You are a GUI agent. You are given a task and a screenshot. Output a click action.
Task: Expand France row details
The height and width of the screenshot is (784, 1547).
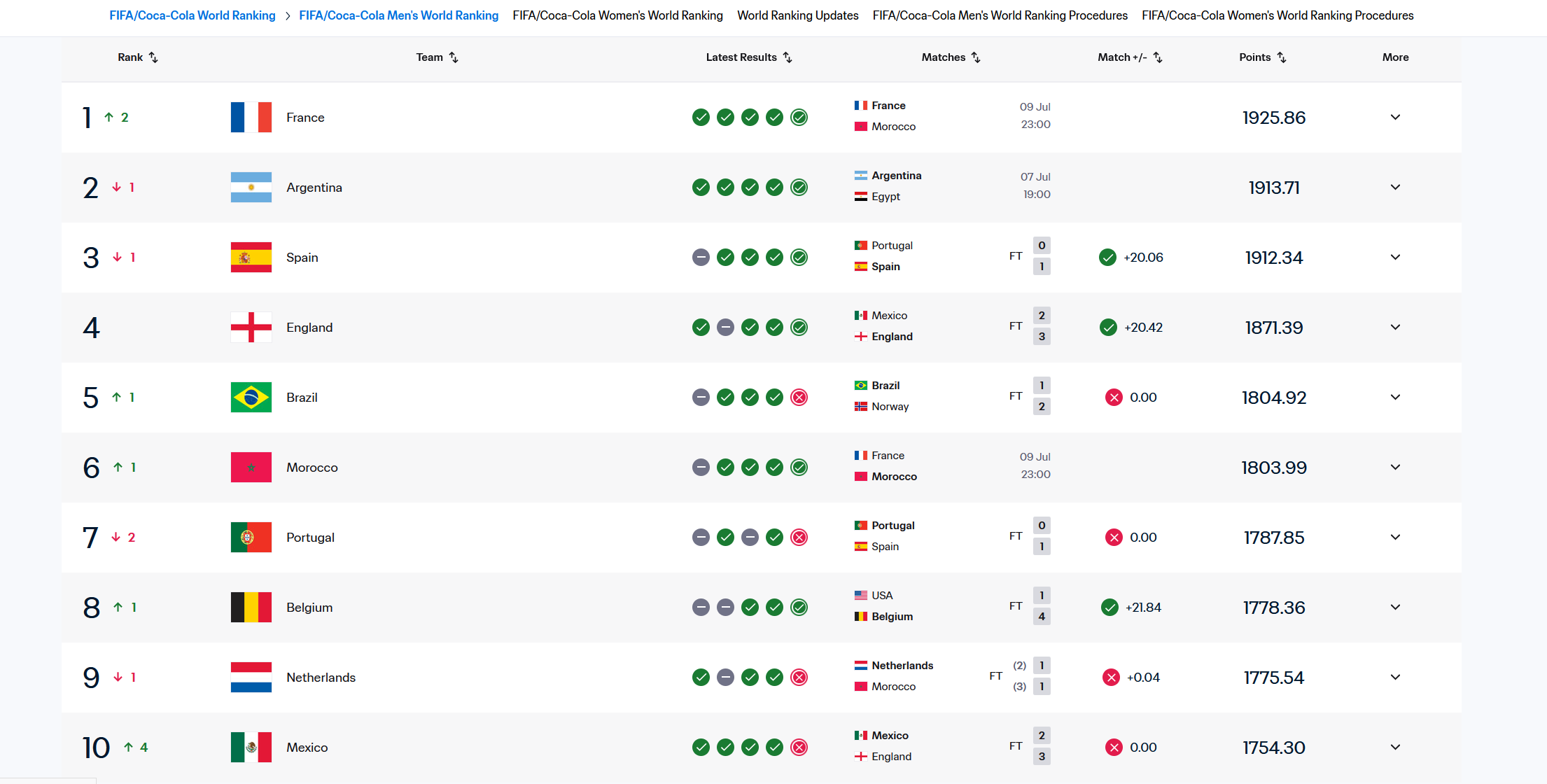[x=1395, y=117]
